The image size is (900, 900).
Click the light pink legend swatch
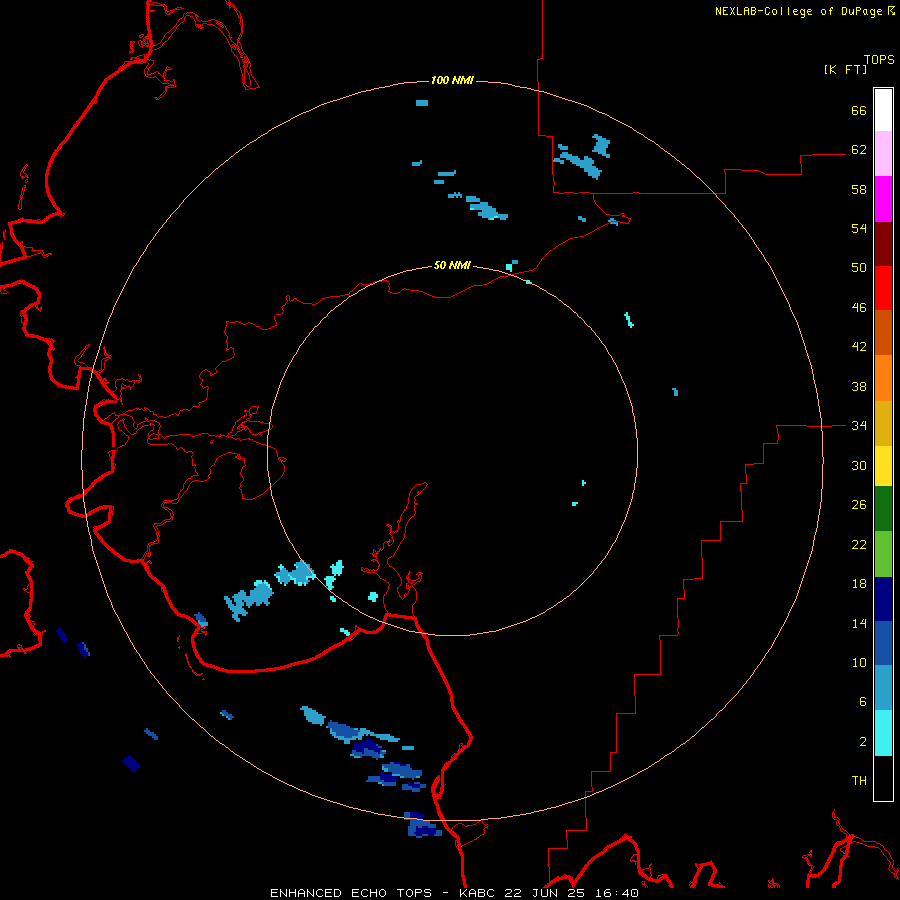click(883, 153)
